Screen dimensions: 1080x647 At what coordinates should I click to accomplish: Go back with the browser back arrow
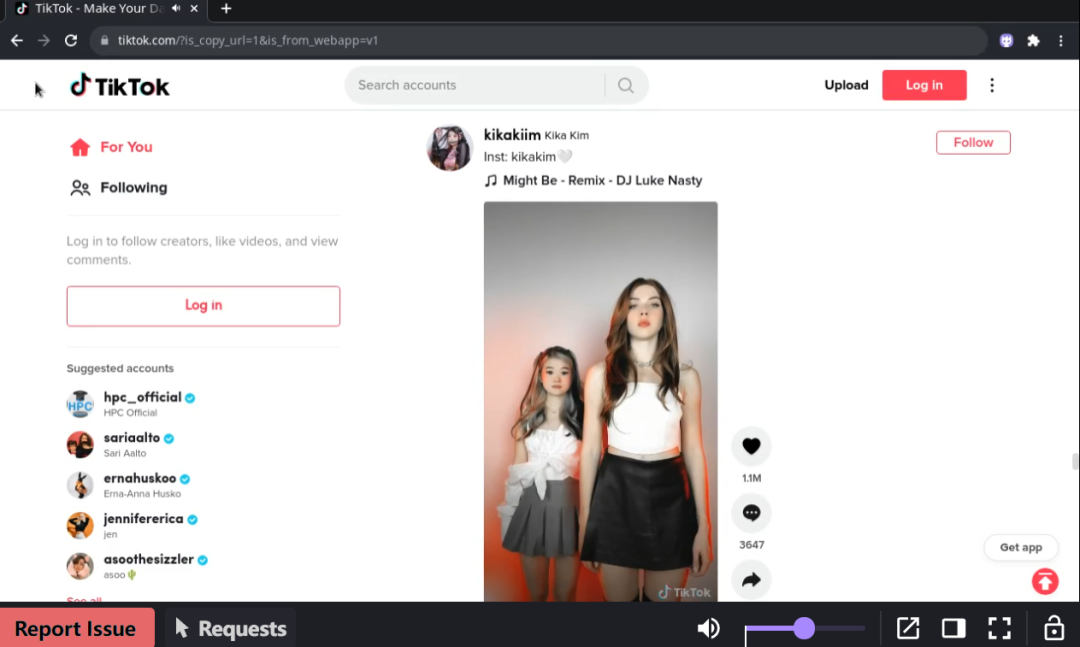(x=17, y=41)
